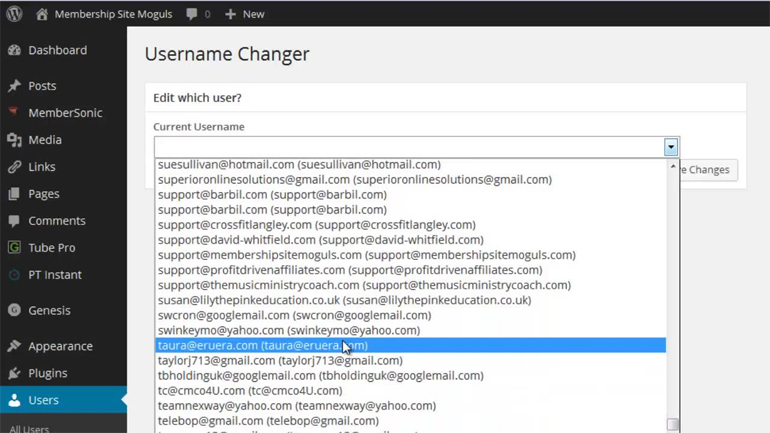
Task: Click the Plugins plug icon
Action: coord(14,373)
